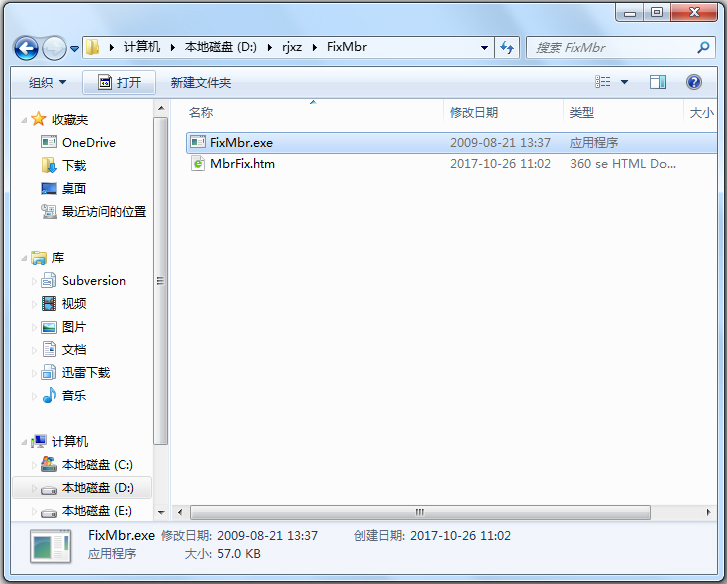Screen dimensions: 727x584
Task: Click the horizontal scrollbar thumb
Action: click(420, 512)
